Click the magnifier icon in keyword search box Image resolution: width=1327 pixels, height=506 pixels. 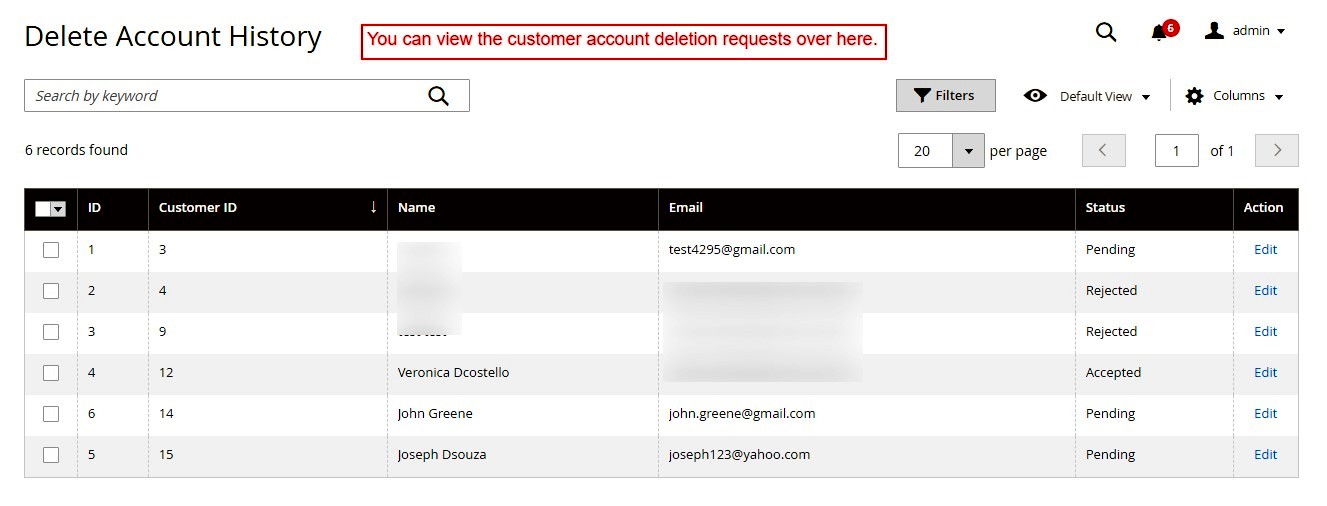point(438,96)
